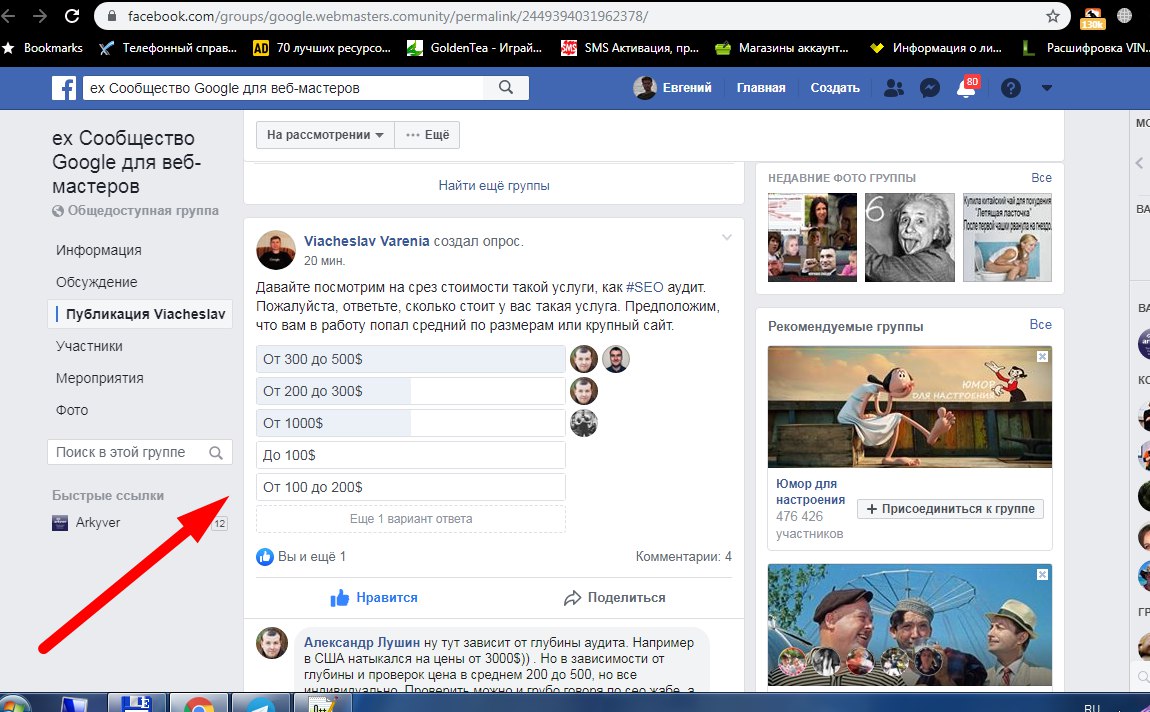Screen dimensions: 1150x712
Task: Close the Юмор для настроения group suggestion
Action: [x=1042, y=356]
